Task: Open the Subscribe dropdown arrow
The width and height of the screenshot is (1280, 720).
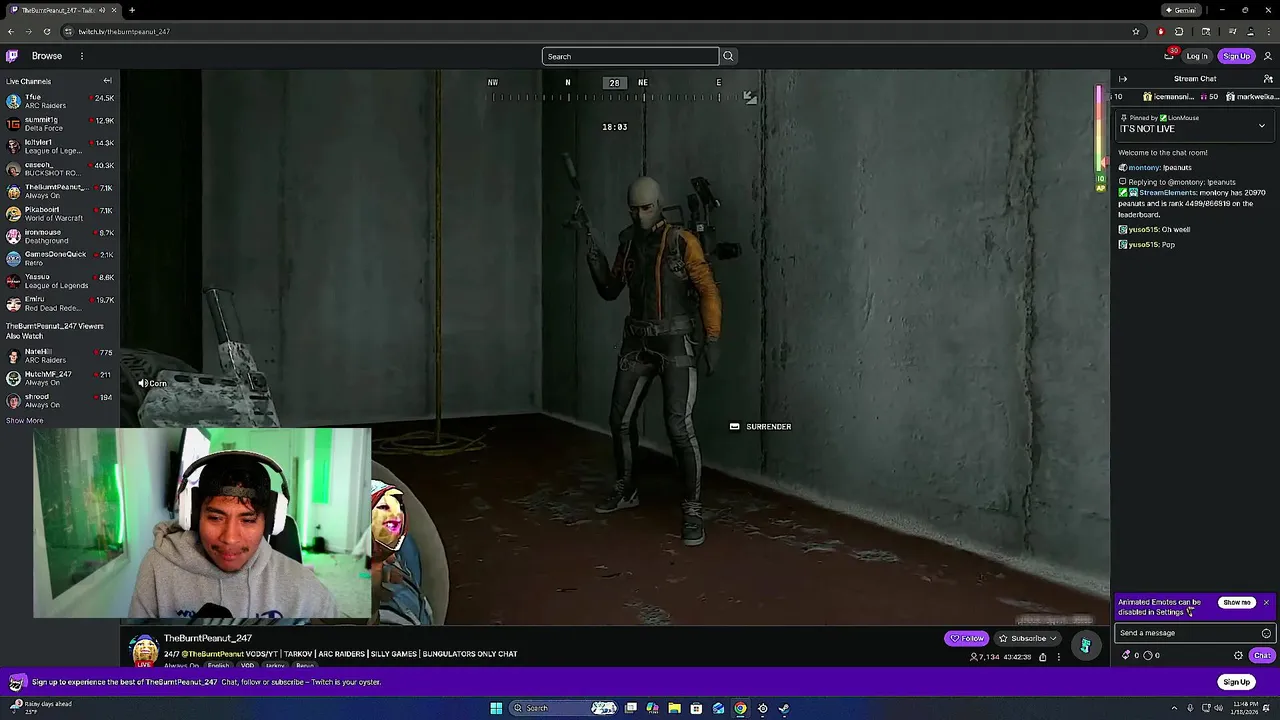Action: pyautogui.click(x=1053, y=638)
